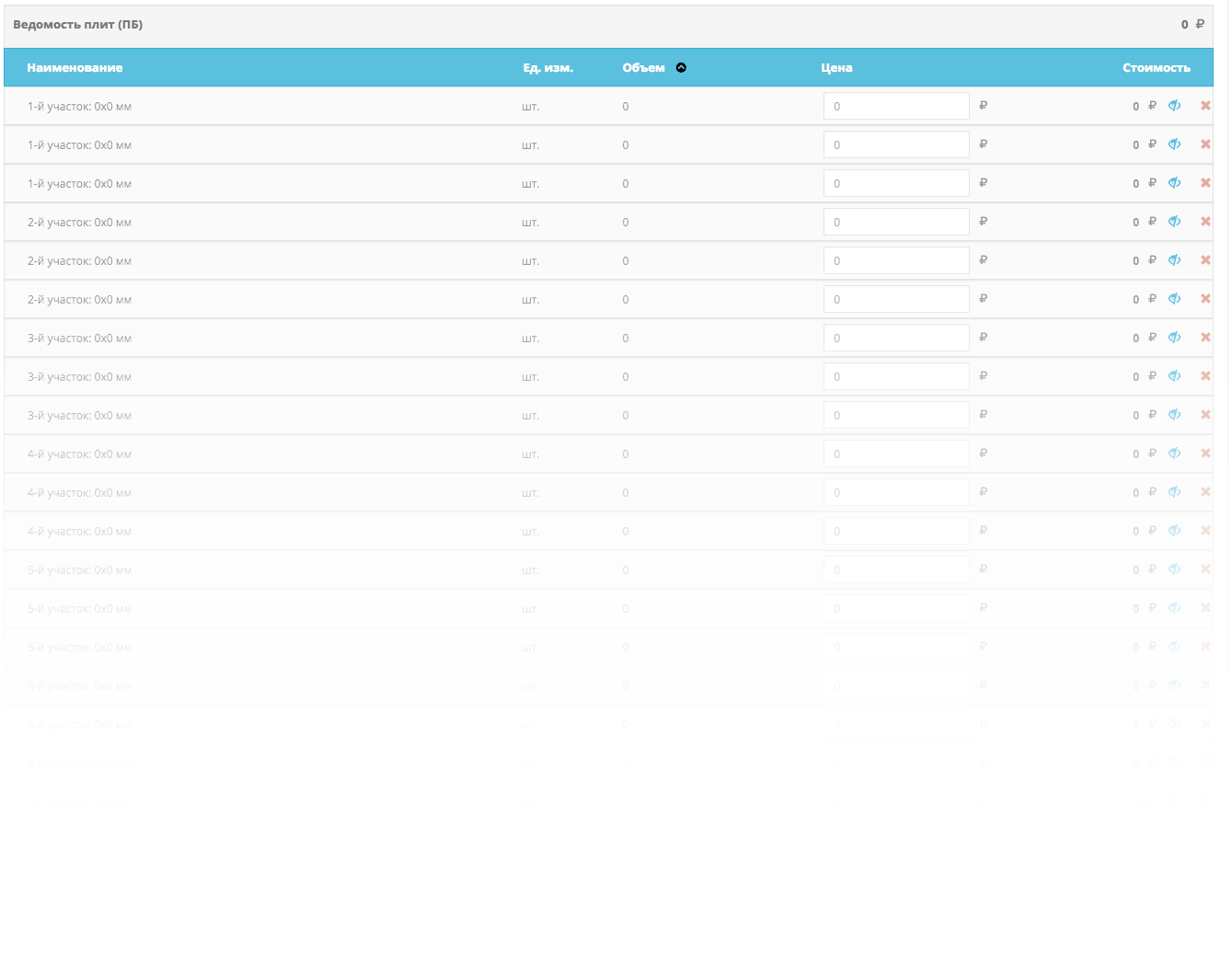The height and width of the screenshot is (953, 1232).
Task: Collapse the Ведомость плит (ПБ) section header
Action: pos(78,25)
